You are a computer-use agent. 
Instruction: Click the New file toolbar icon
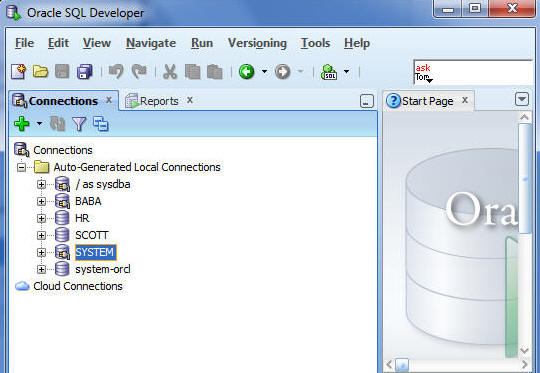point(18,72)
